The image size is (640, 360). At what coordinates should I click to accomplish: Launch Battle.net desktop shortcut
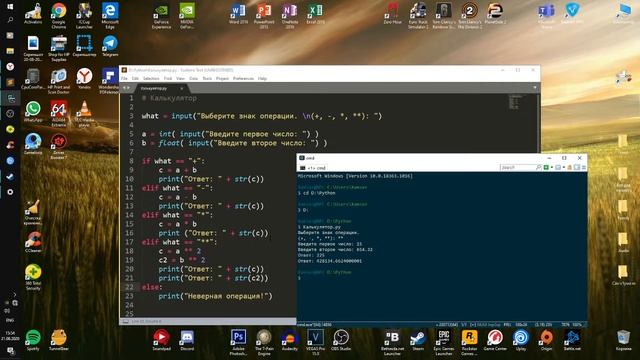(x=572, y=340)
